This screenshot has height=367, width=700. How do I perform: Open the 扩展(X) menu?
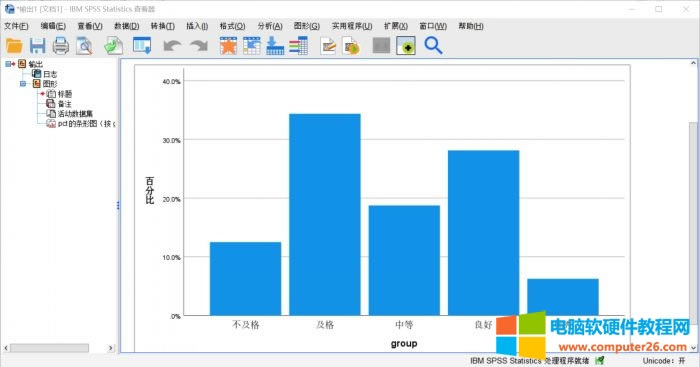coord(396,26)
